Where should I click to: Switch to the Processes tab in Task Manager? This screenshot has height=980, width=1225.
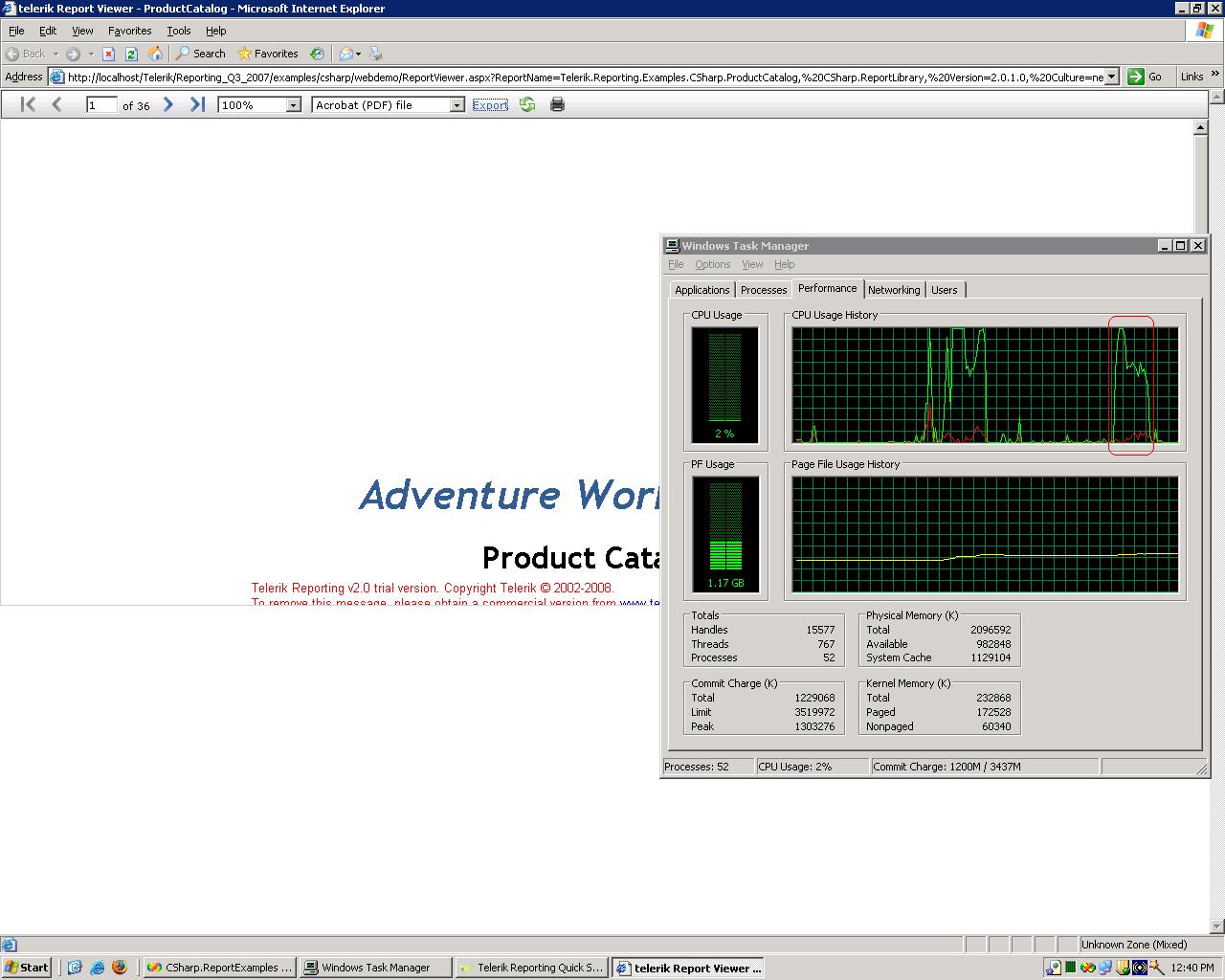[x=764, y=290]
